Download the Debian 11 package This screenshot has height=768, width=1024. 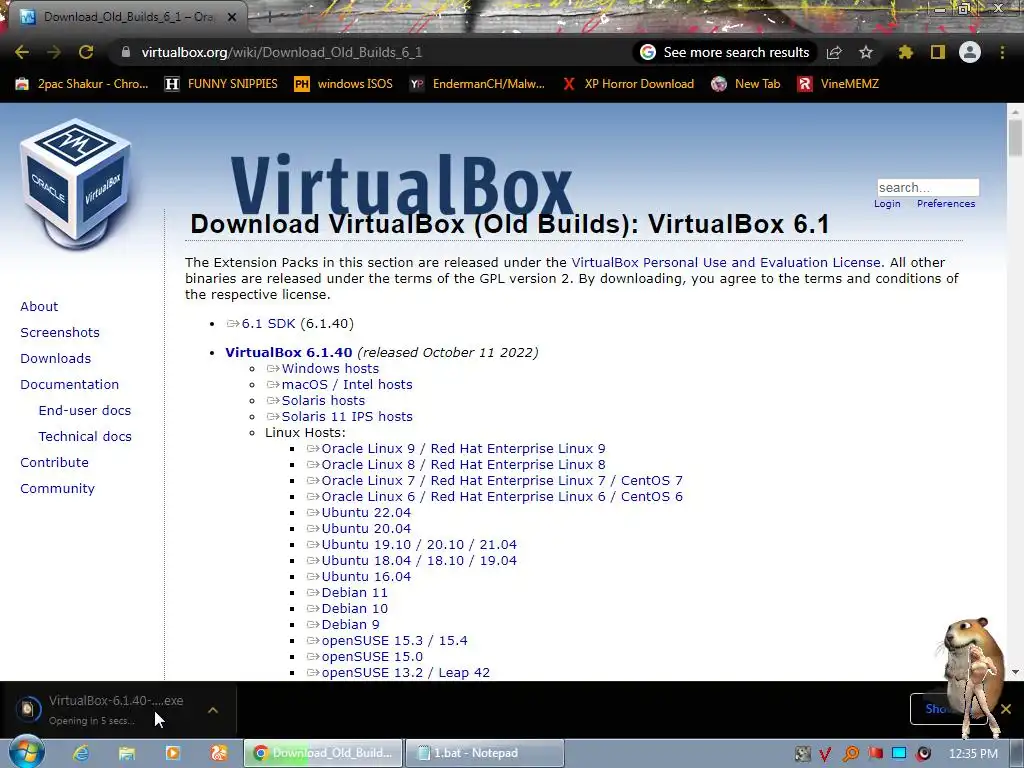(x=347, y=592)
